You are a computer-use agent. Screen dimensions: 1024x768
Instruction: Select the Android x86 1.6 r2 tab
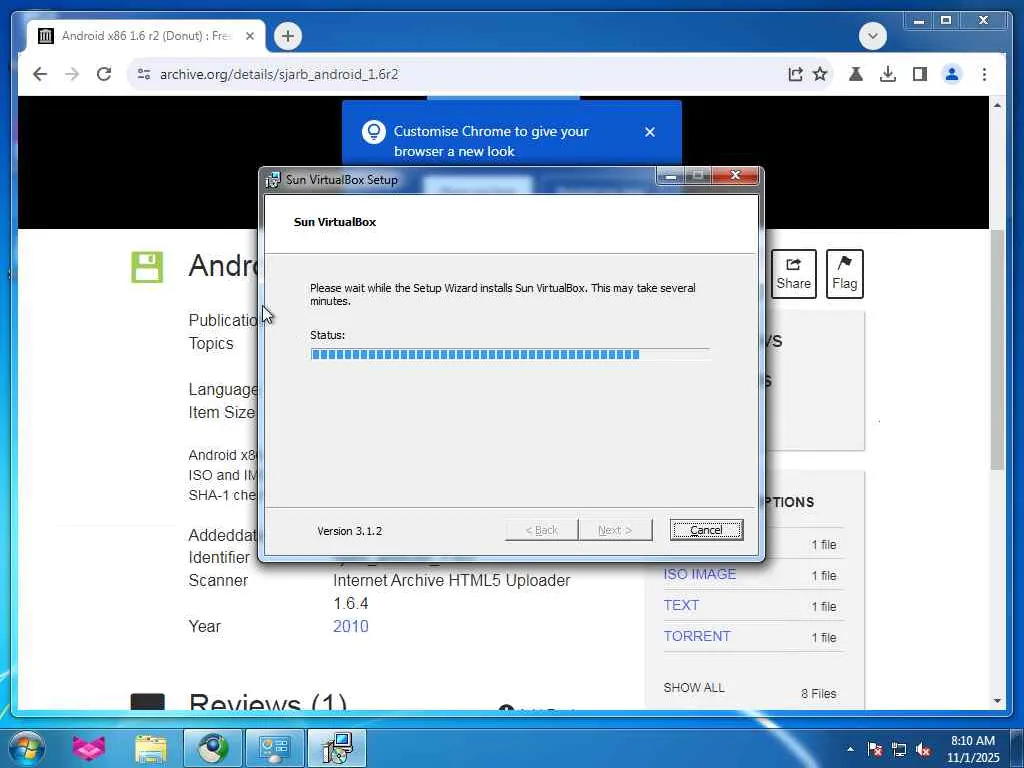tap(146, 36)
